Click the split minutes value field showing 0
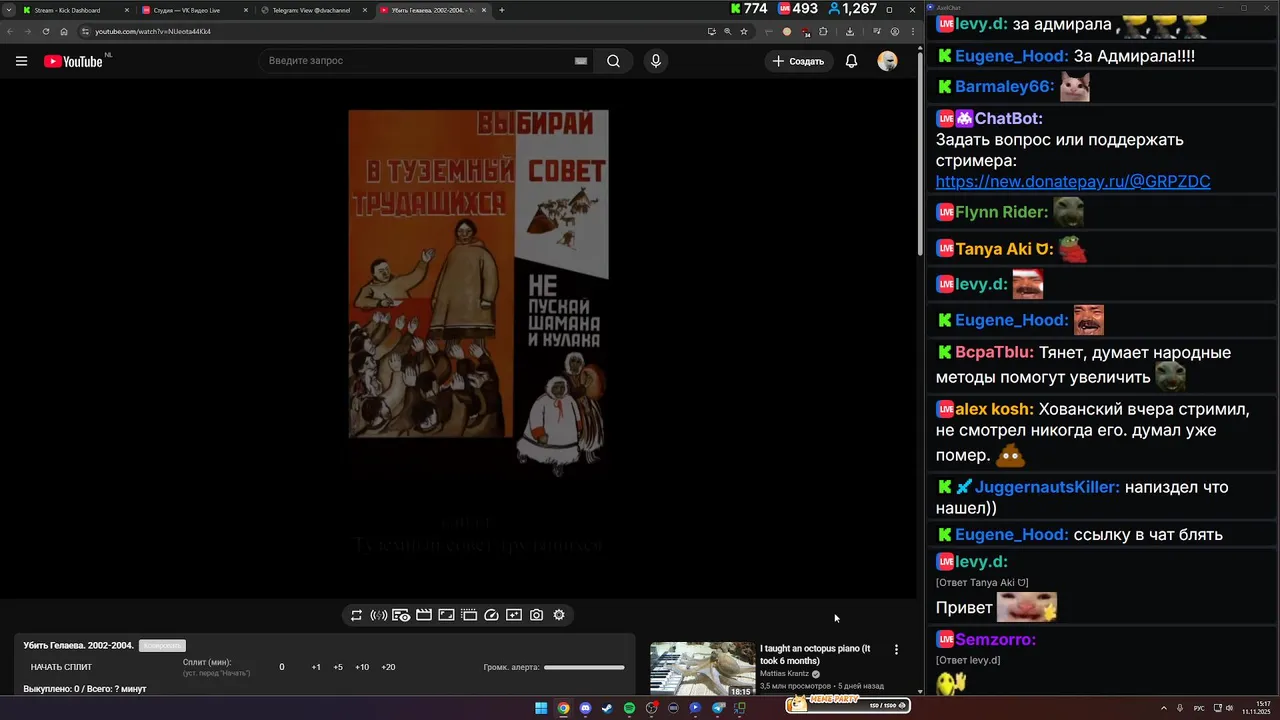 (282, 667)
